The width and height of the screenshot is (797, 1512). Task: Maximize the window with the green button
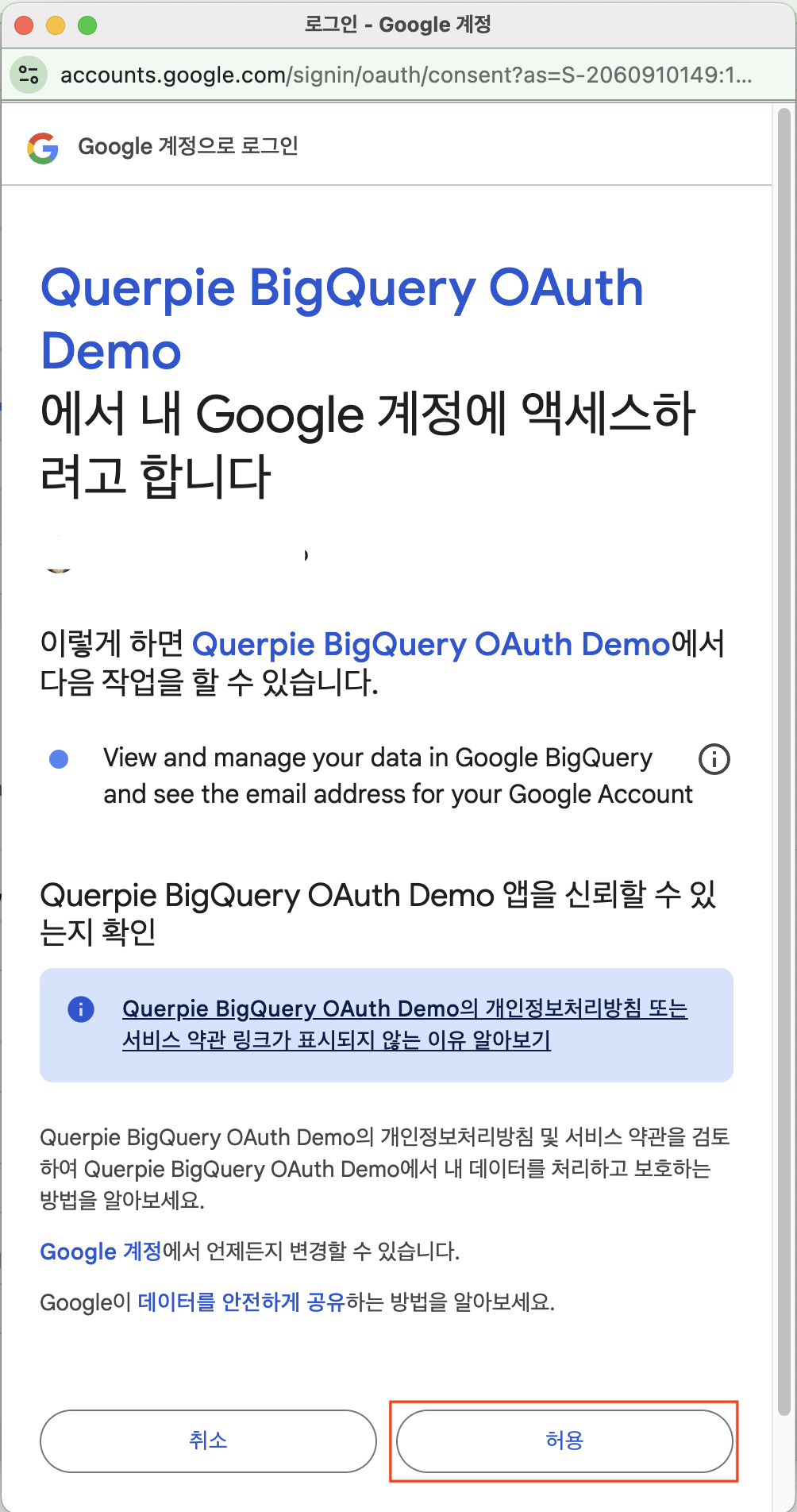click(87, 25)
